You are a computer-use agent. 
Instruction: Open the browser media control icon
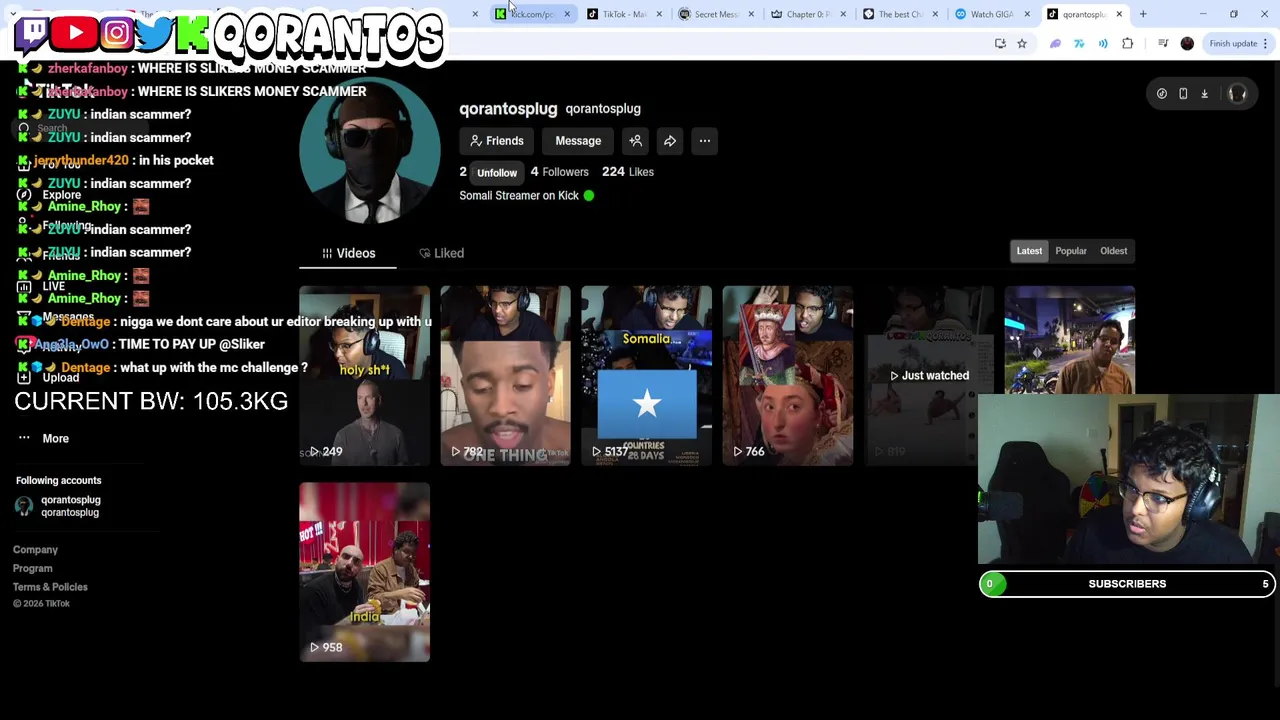coord(1162,43)
